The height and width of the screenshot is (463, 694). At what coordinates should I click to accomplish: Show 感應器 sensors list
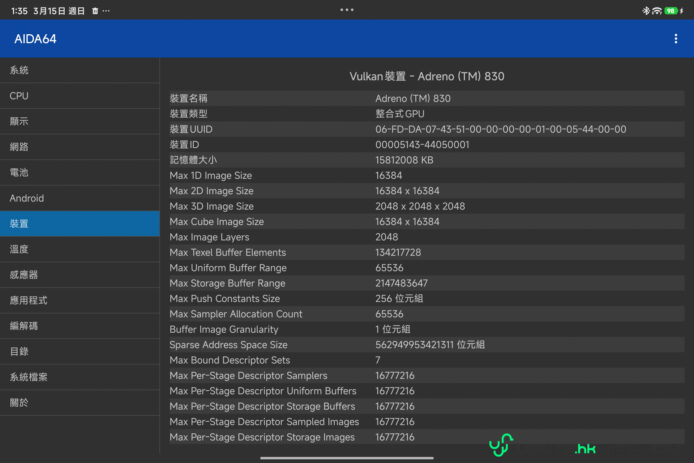(80, 275)
